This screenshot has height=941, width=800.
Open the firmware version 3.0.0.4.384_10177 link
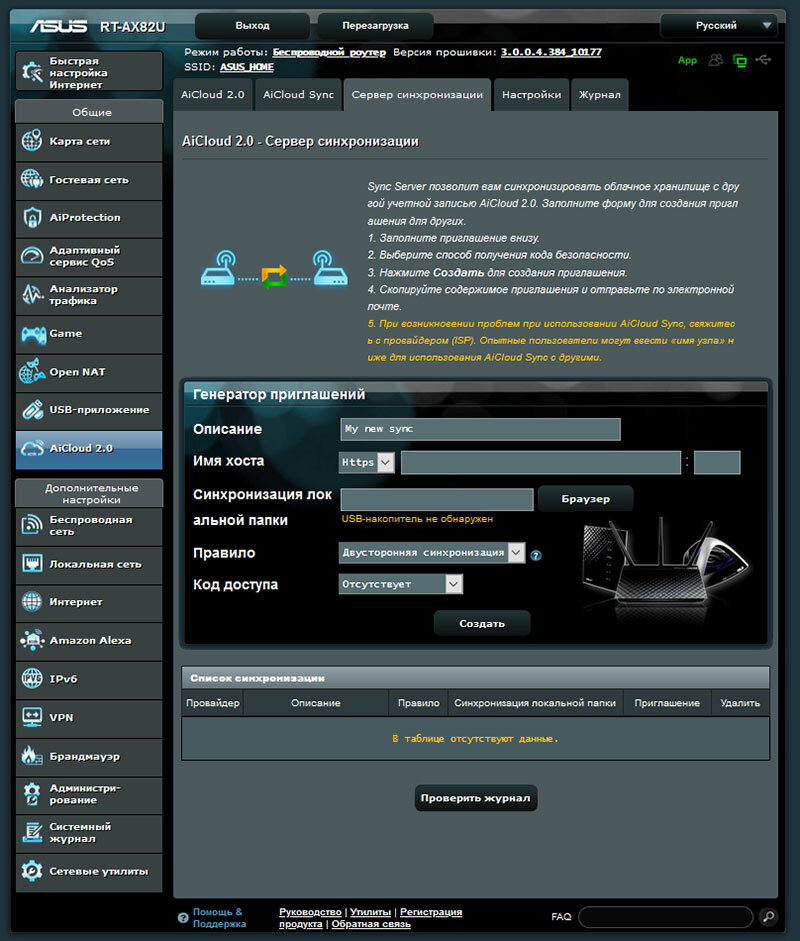click(x=551, y=52)
